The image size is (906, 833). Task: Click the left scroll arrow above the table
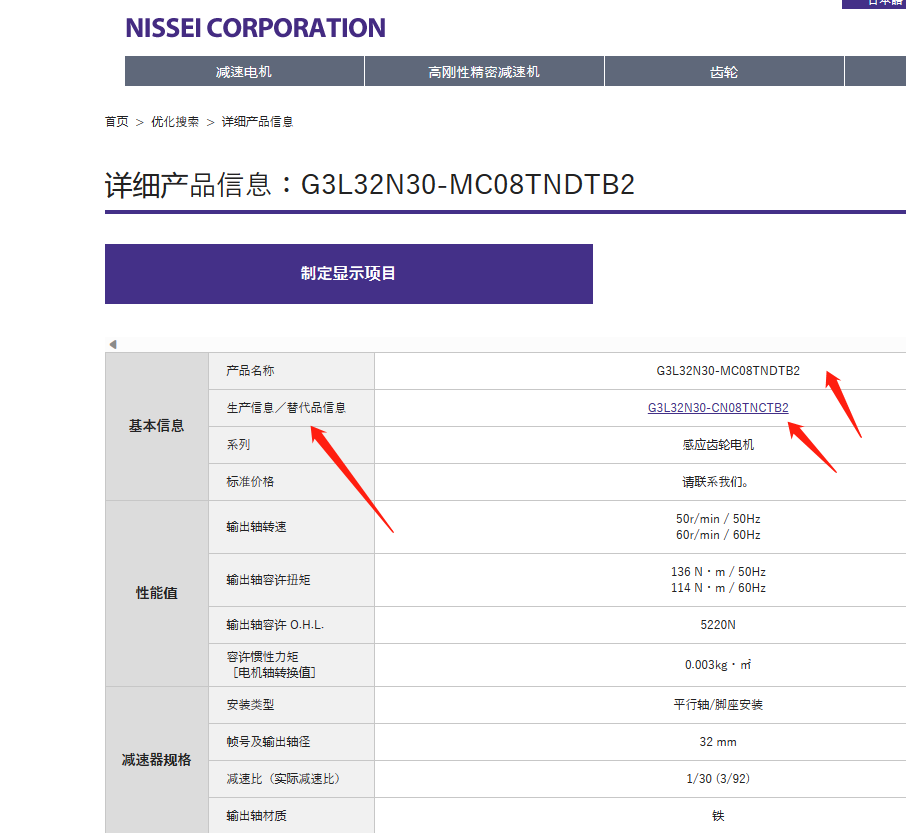click(112, 343)
